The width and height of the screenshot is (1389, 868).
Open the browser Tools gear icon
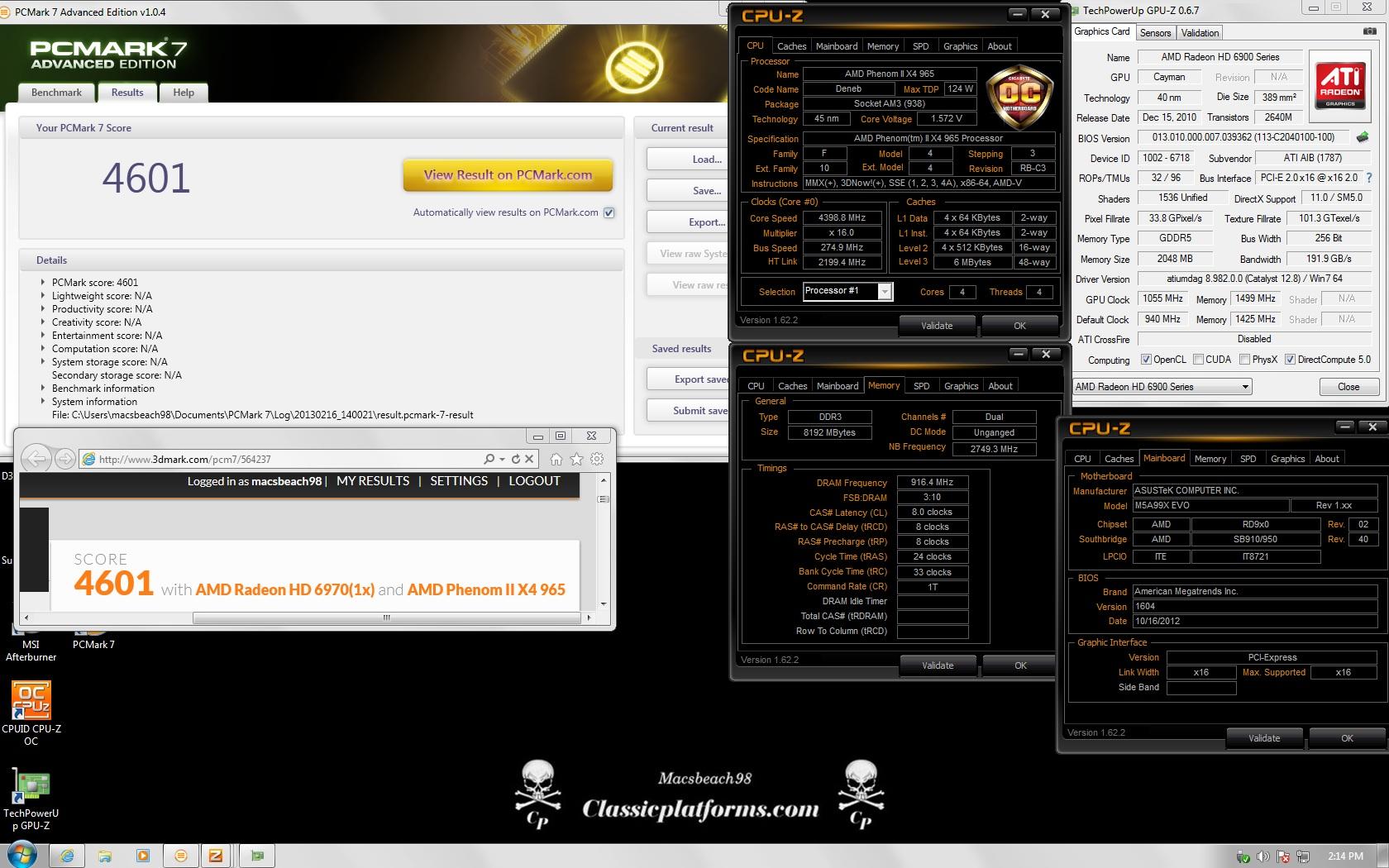(x=597, y=459)
